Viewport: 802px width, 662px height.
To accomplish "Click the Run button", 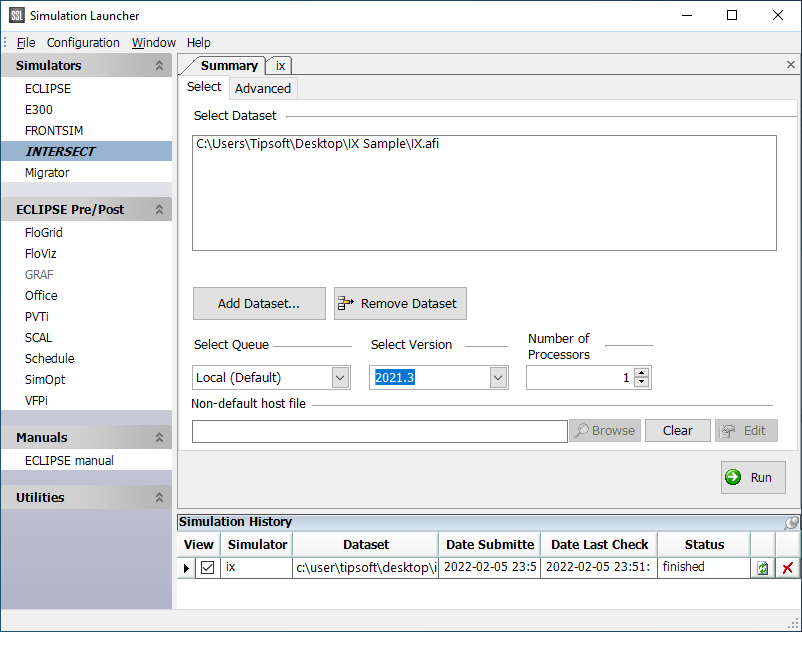I will [753, 477].
